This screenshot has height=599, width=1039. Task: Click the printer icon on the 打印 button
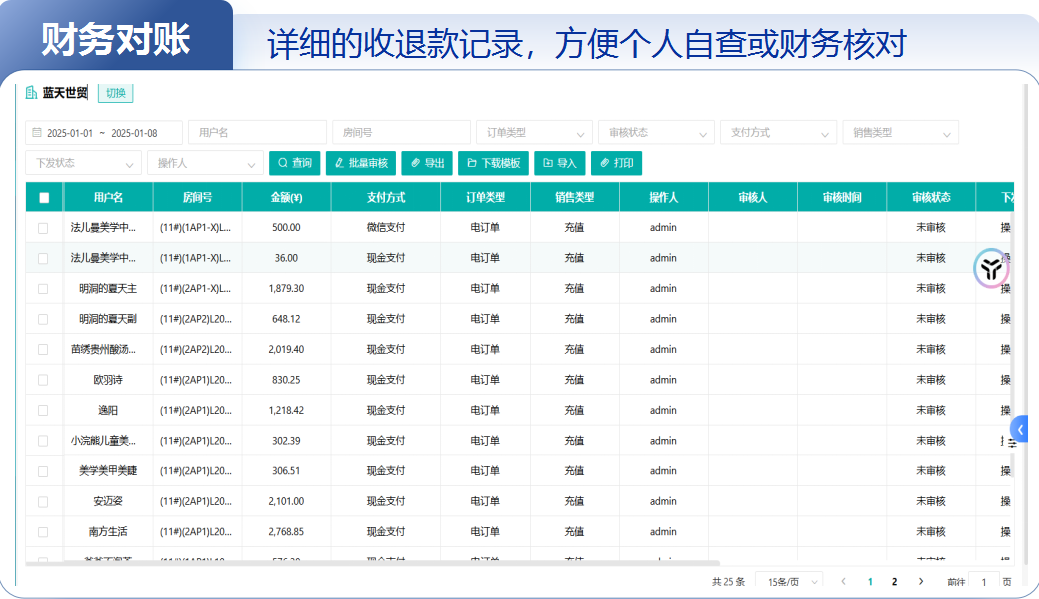tap(603, 163)
